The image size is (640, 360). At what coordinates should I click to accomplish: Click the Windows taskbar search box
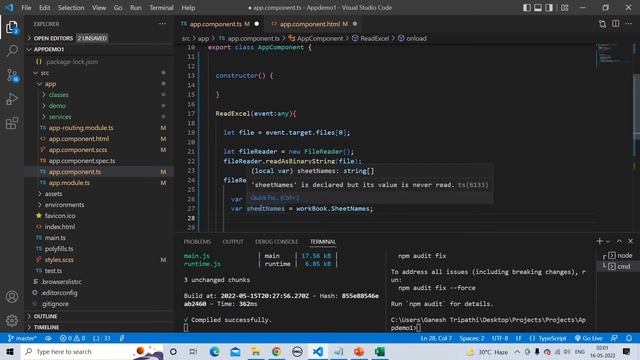[x=93, y=351]
